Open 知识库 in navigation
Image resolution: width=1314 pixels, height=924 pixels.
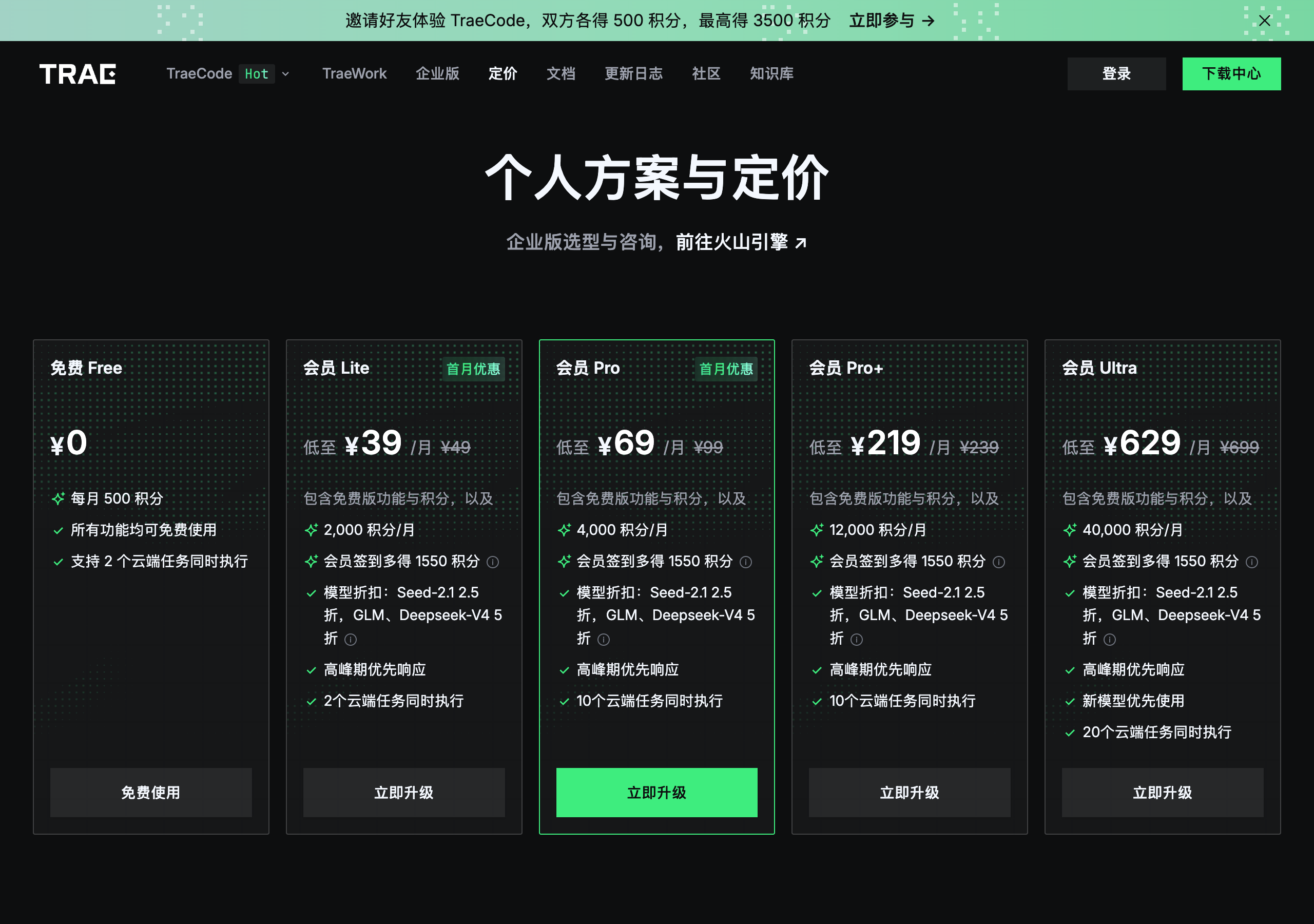point(771,74)
